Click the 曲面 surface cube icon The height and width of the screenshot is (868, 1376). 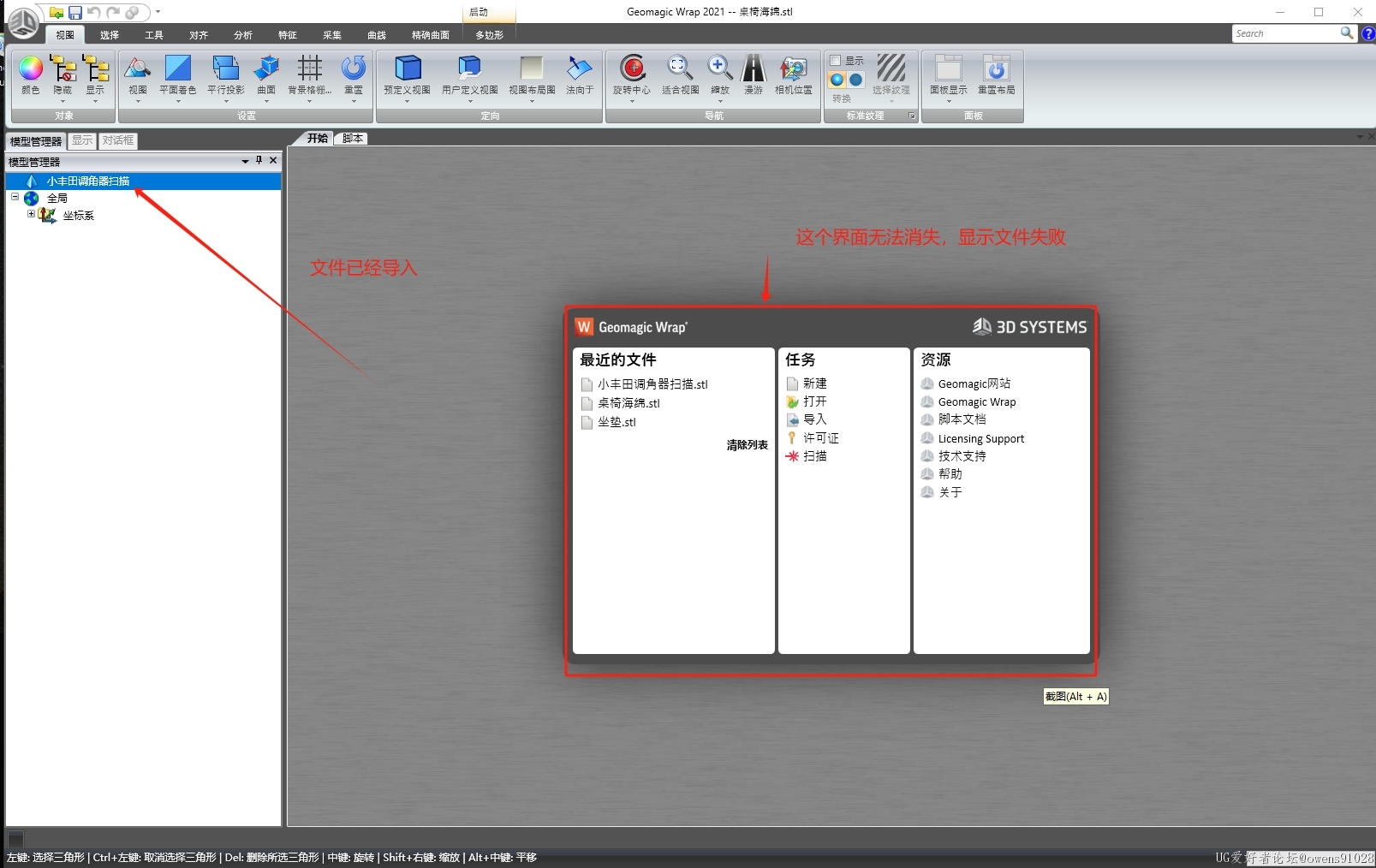[x=267, y=68]
